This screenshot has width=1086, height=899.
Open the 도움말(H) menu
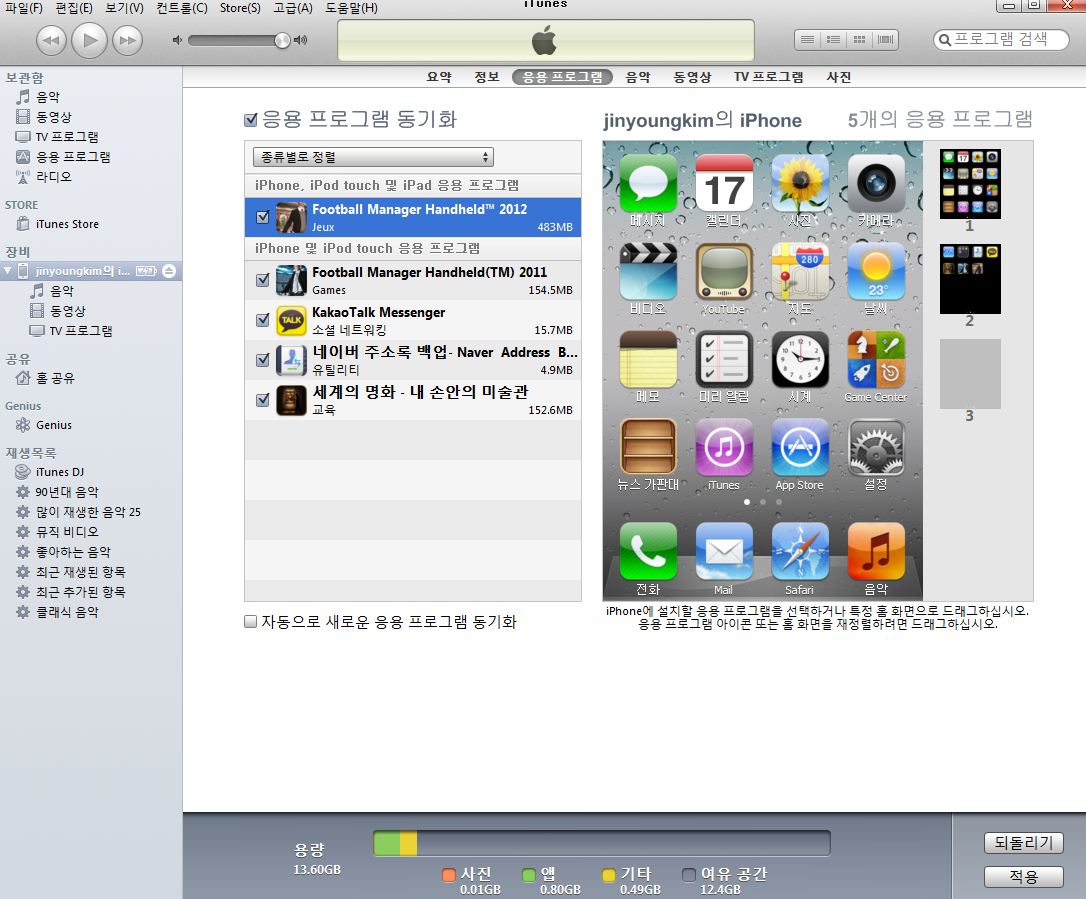pyautogui.click(x=352, y=8)
